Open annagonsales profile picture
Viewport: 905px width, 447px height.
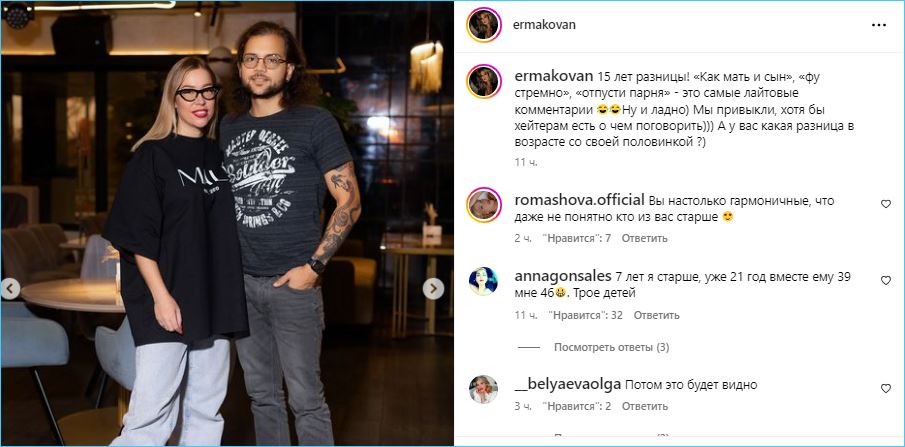484,281
